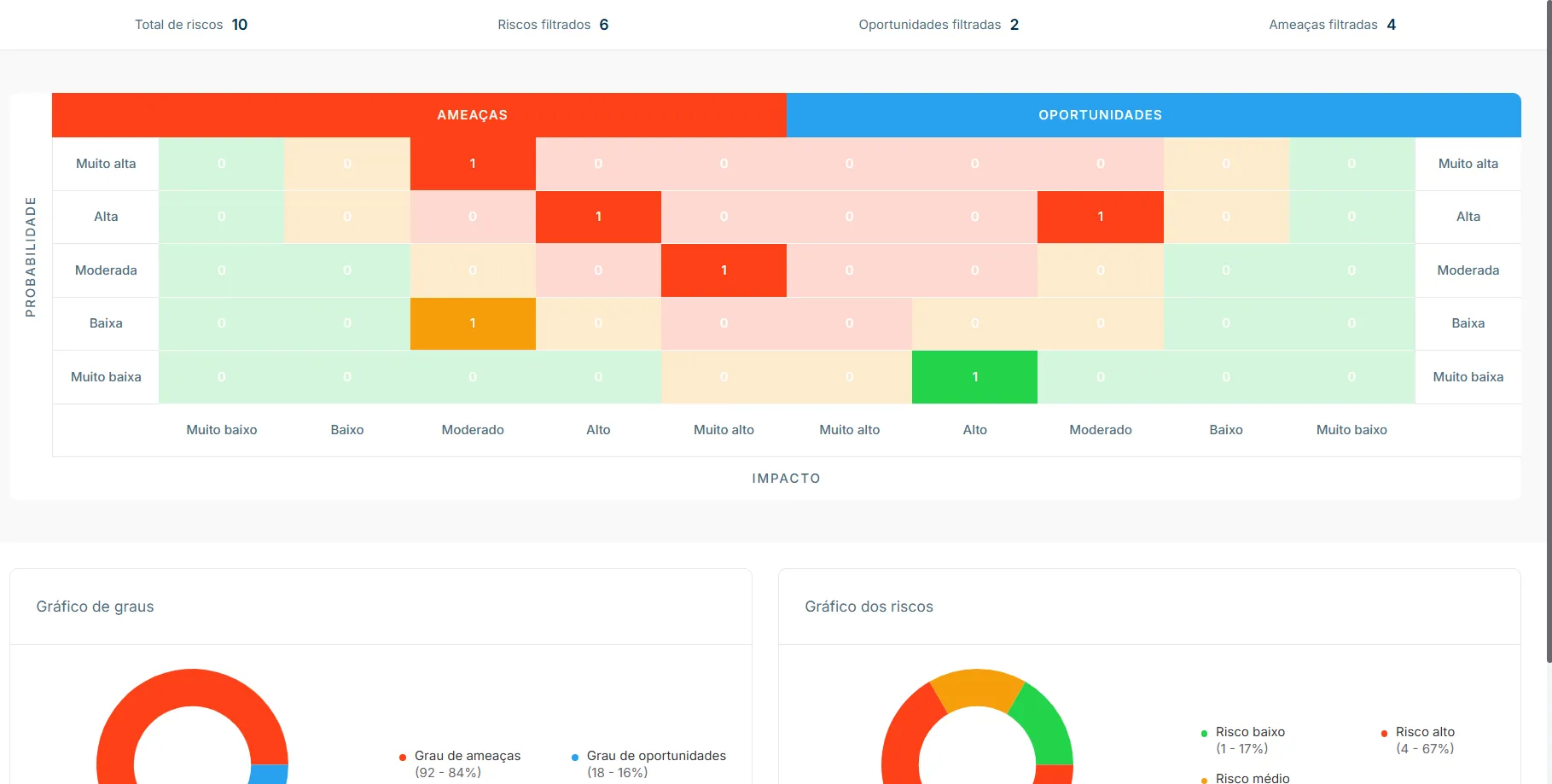Open orange cell at Baixa, Moderado threats
The image size is (1552, 784).
[473, 323]
